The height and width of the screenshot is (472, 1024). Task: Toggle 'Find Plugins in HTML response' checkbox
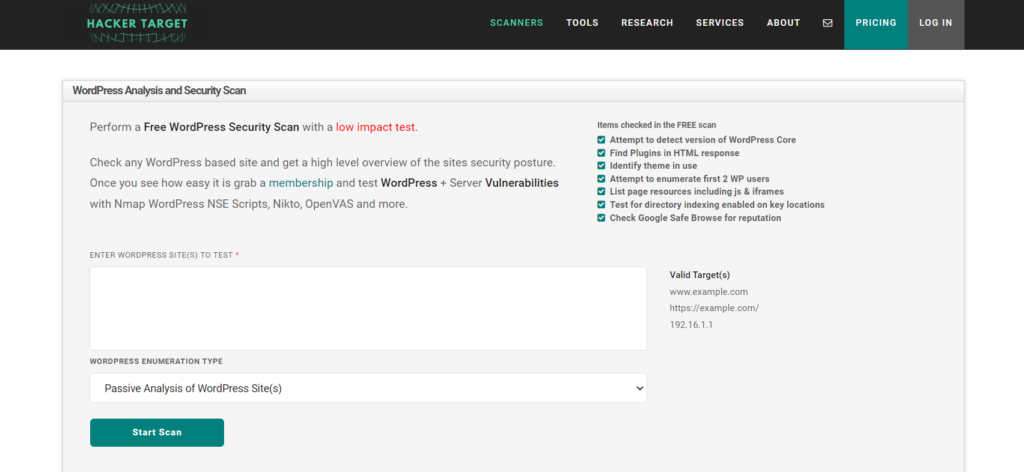pos(601,153)
